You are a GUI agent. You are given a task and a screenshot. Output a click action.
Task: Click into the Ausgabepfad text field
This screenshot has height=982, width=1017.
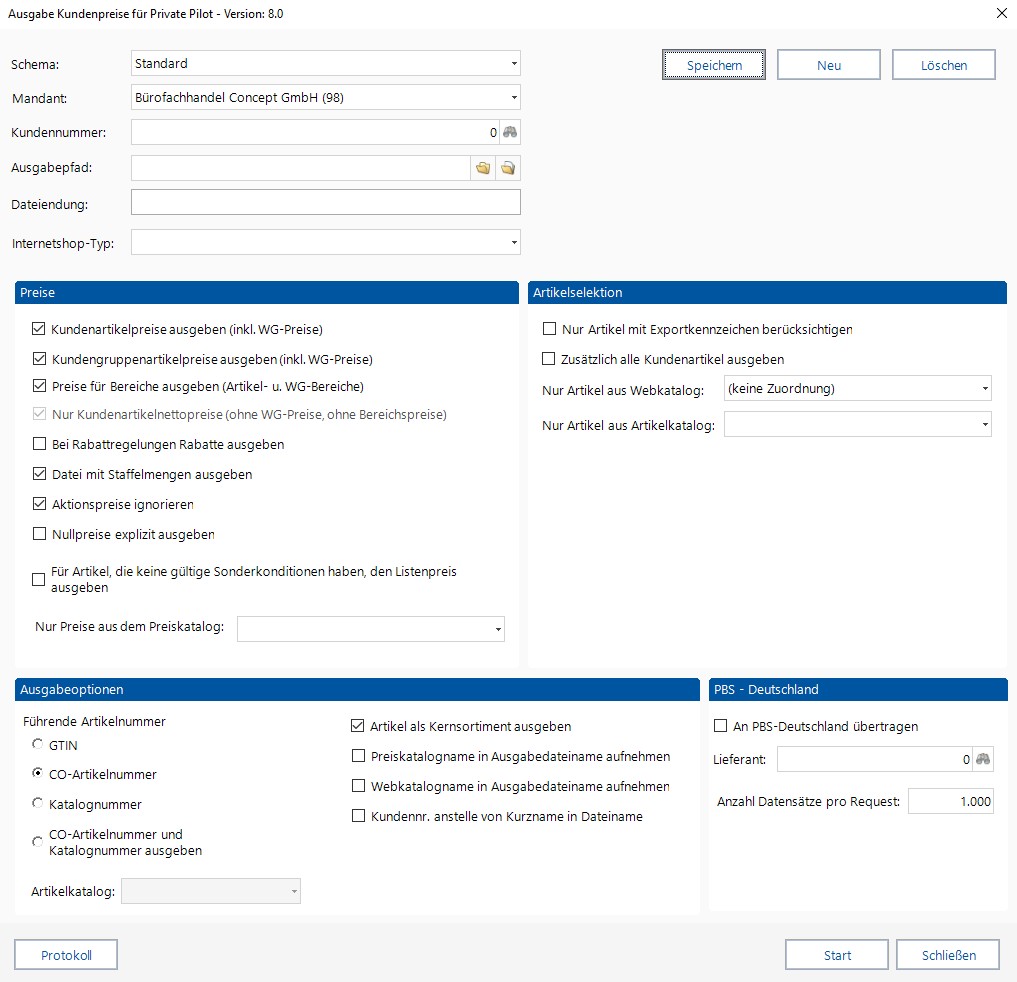(300, 168)
